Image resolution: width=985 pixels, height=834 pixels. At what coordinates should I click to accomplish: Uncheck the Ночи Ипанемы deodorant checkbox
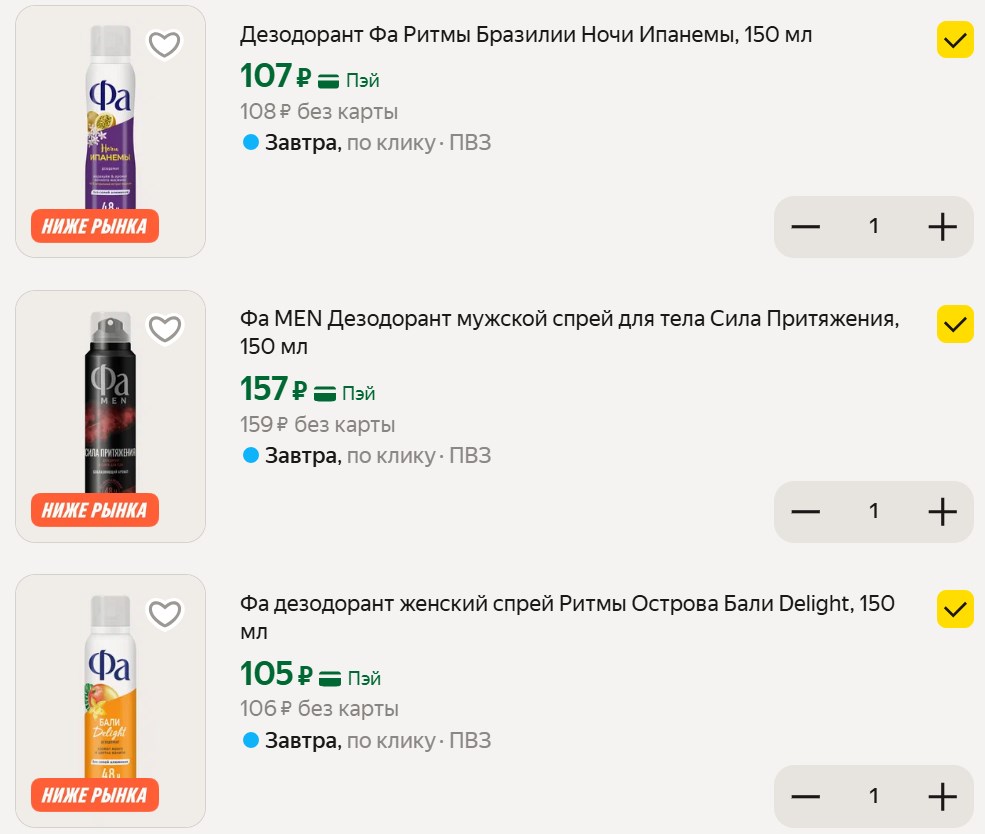coord(955,41)
